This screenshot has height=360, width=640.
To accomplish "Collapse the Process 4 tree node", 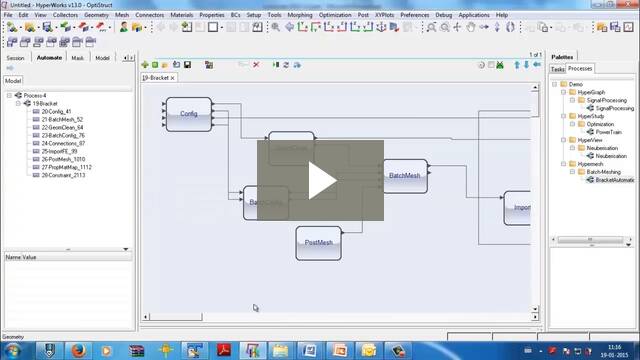I will (x=9, y=96).
